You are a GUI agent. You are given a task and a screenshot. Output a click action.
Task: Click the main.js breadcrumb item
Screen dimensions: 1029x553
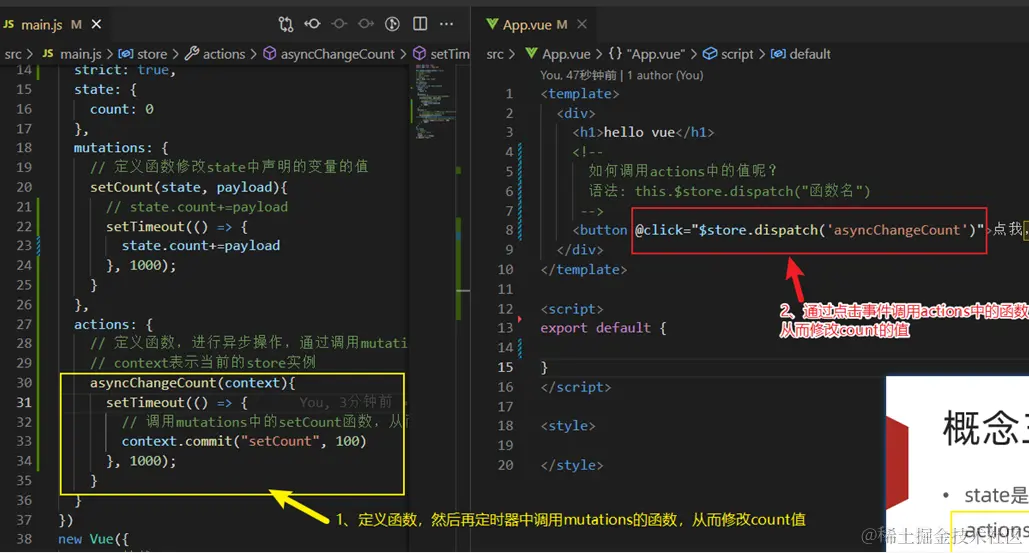point(81,54)
